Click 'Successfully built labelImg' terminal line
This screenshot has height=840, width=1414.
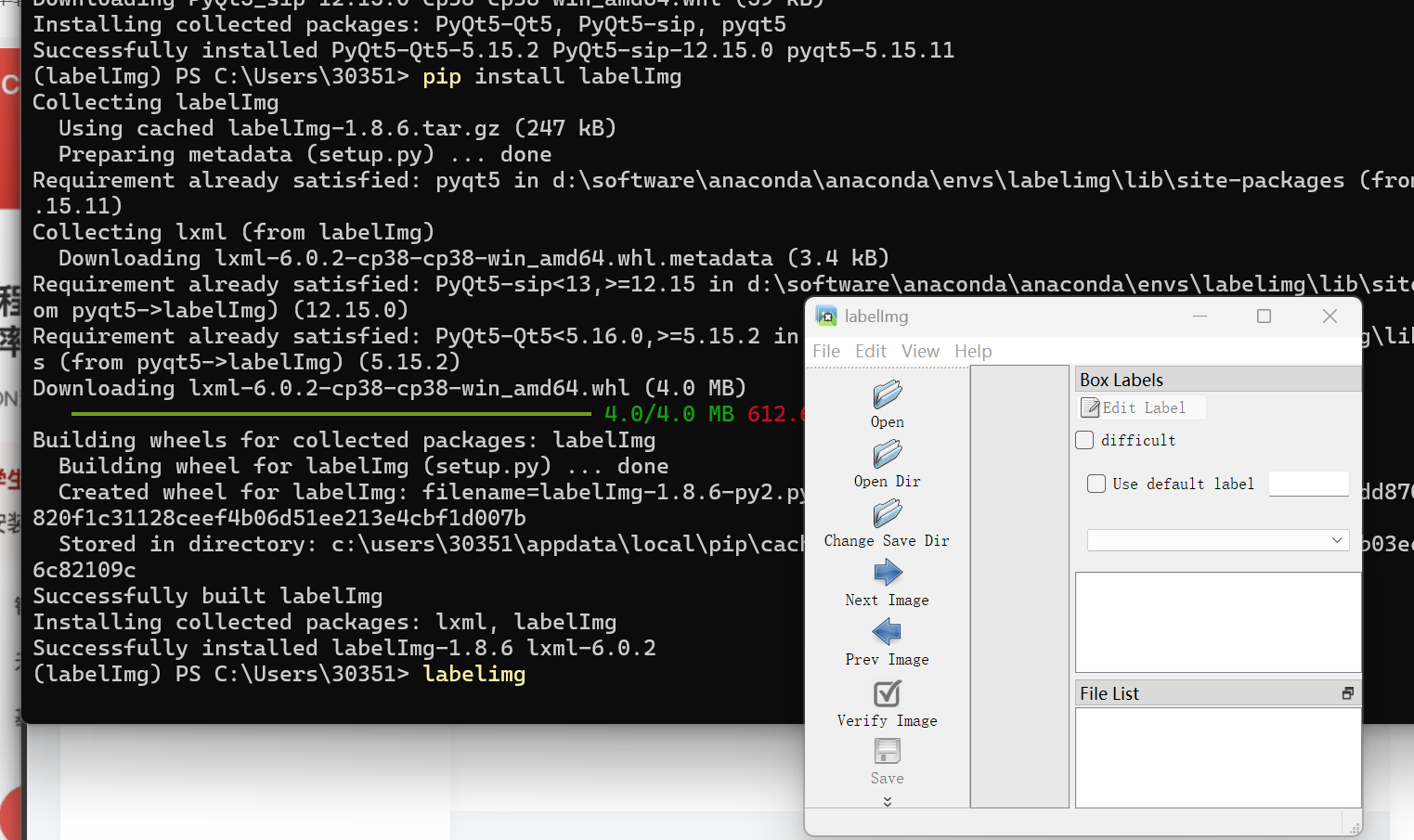point(208,596)
